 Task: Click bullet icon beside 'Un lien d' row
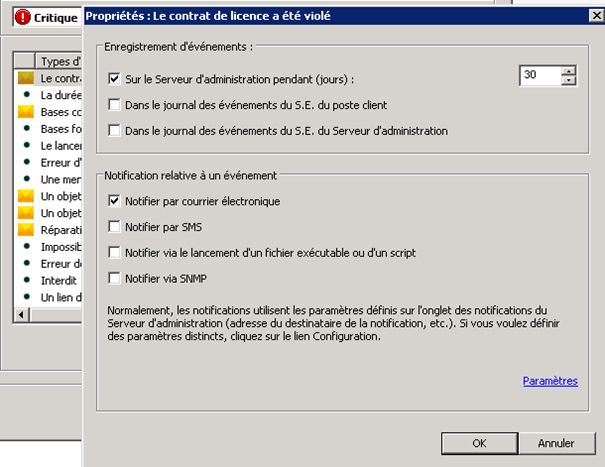click(27, 297)
